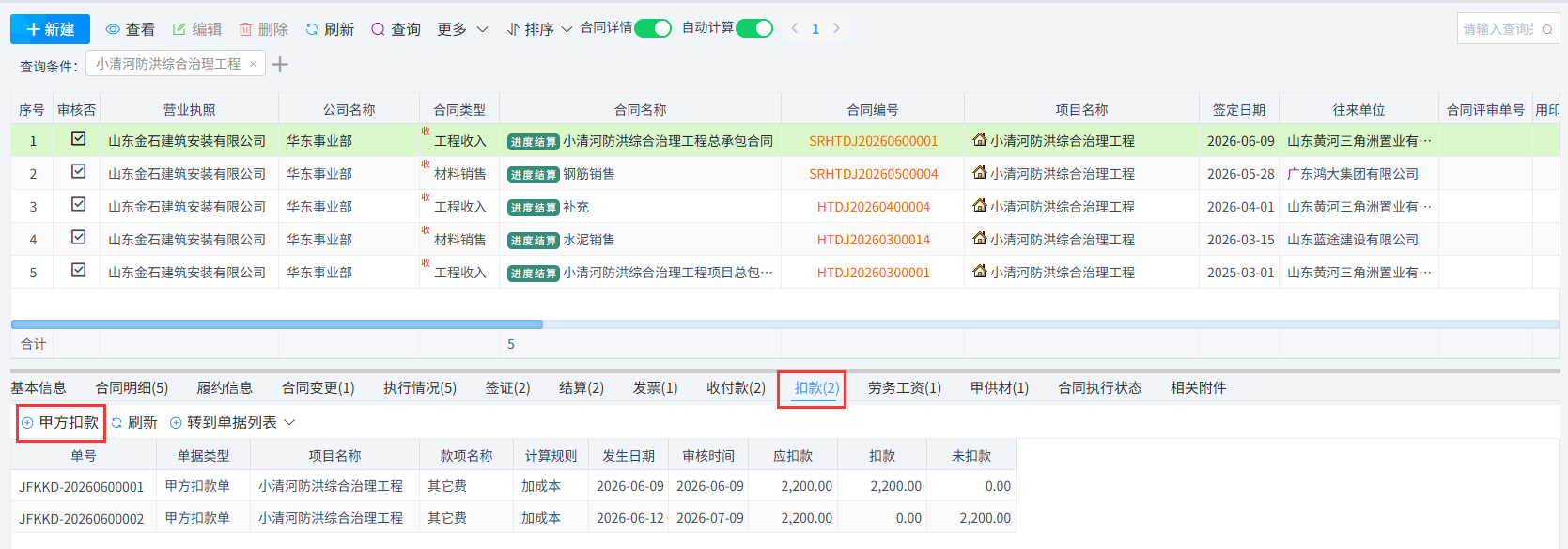This screenshot has width=1568, height=549.
Task: Switch to 合同执行状态 tab
Action: pos(1100,387)
